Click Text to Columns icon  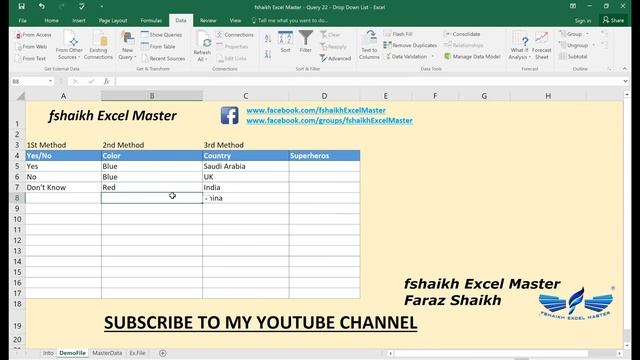pyautogui.click(x=369, y=45)
